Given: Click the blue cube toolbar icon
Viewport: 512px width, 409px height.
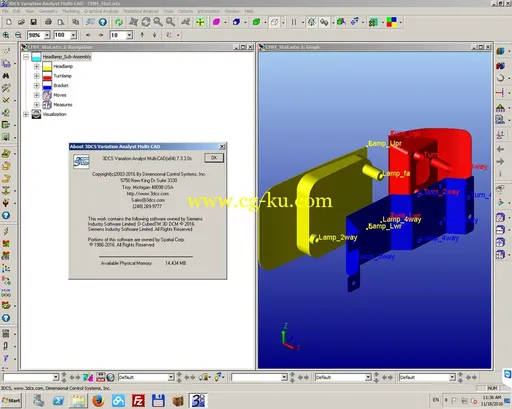Looking at the screenshot, I should click(236, 22).
